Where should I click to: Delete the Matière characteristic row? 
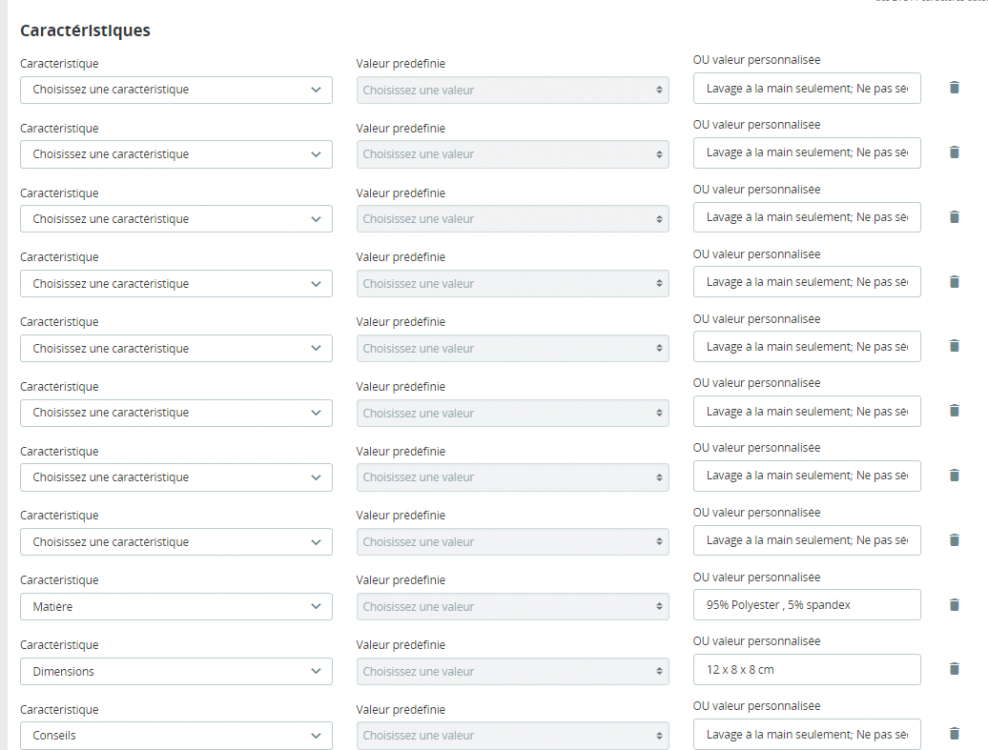954,604
